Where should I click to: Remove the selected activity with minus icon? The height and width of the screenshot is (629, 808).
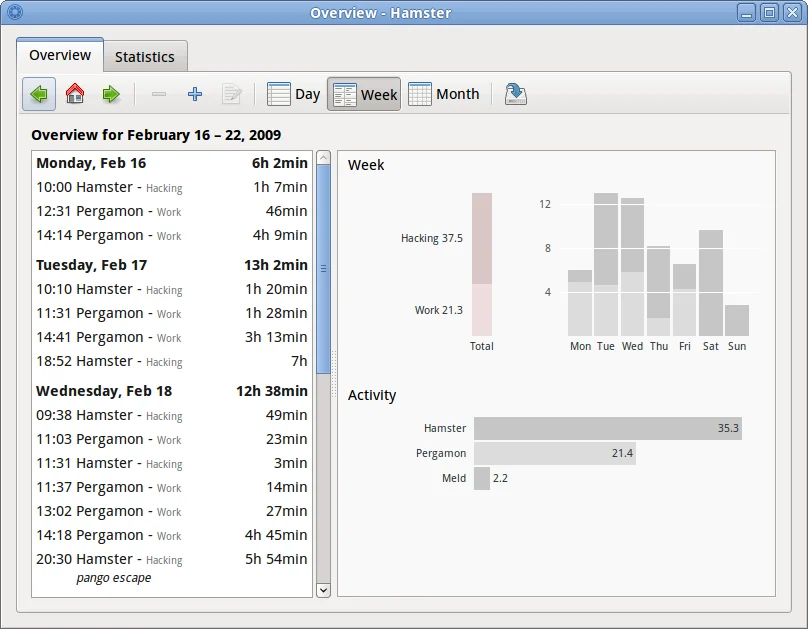click(158, 95)
